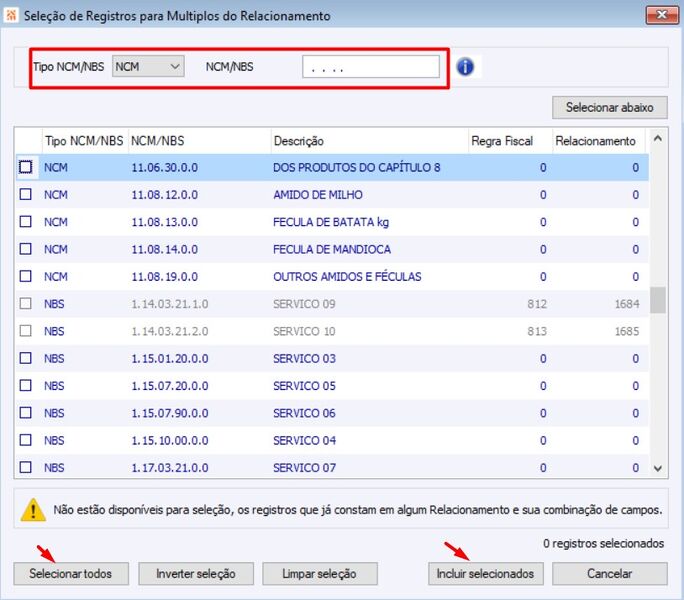Check the box for SERVICO 04

[26, 440]
